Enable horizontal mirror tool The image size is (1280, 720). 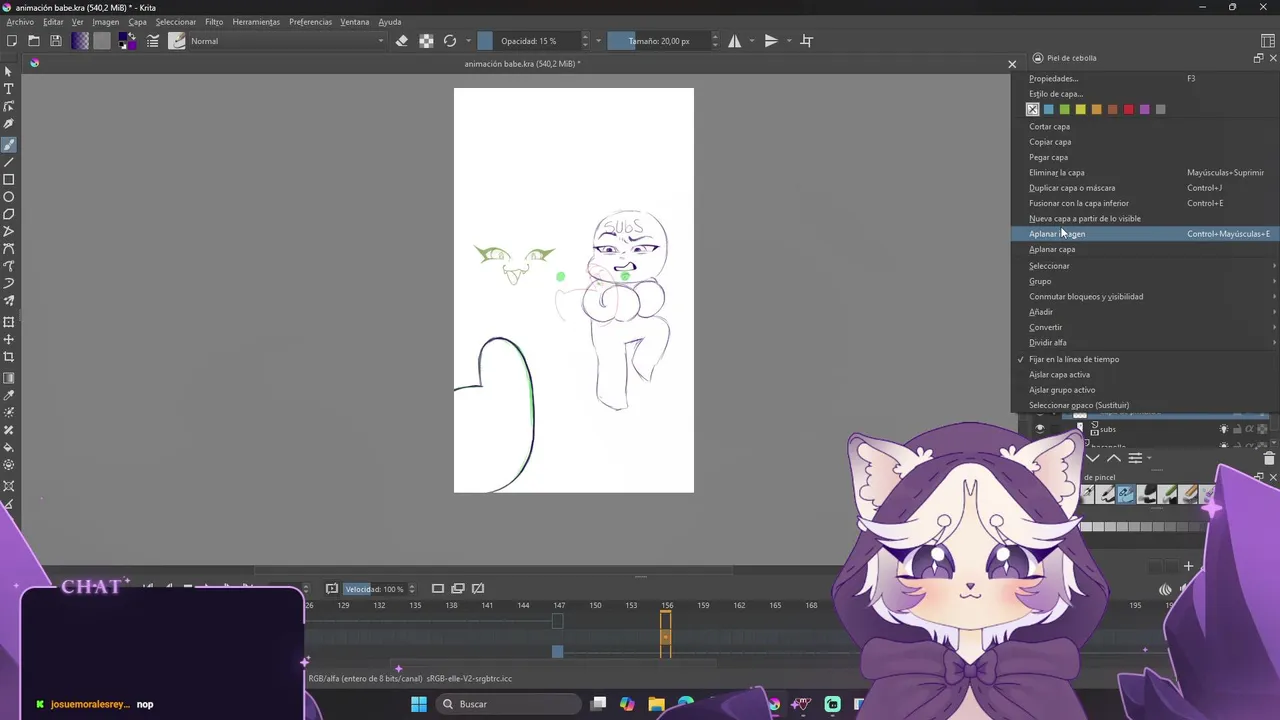point(735,41)
